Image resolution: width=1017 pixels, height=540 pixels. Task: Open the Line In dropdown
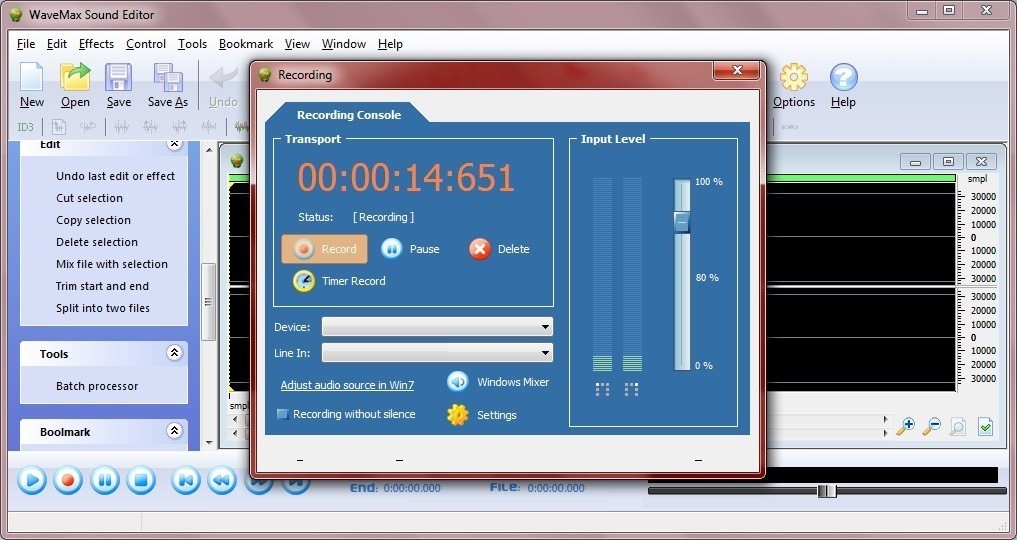[x=437, y=353]
